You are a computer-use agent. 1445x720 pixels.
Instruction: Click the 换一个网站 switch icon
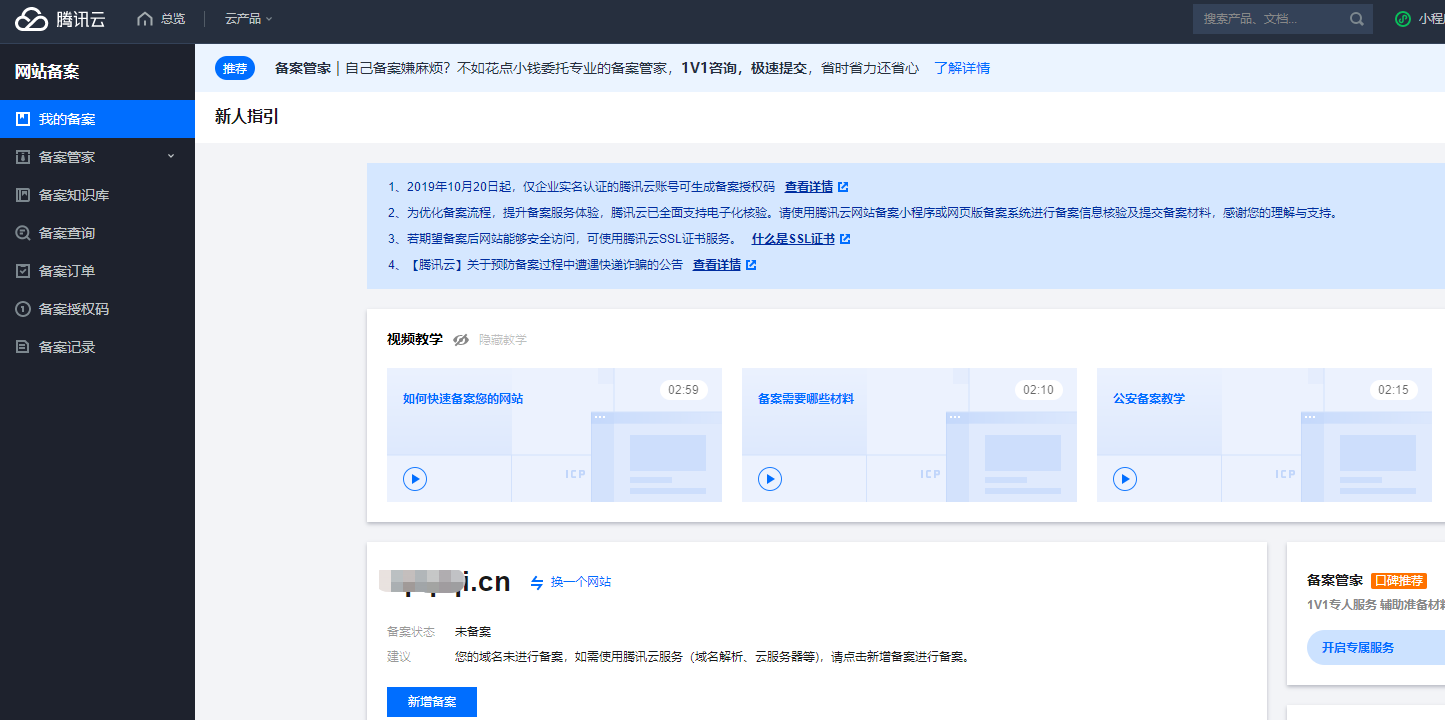537,582
